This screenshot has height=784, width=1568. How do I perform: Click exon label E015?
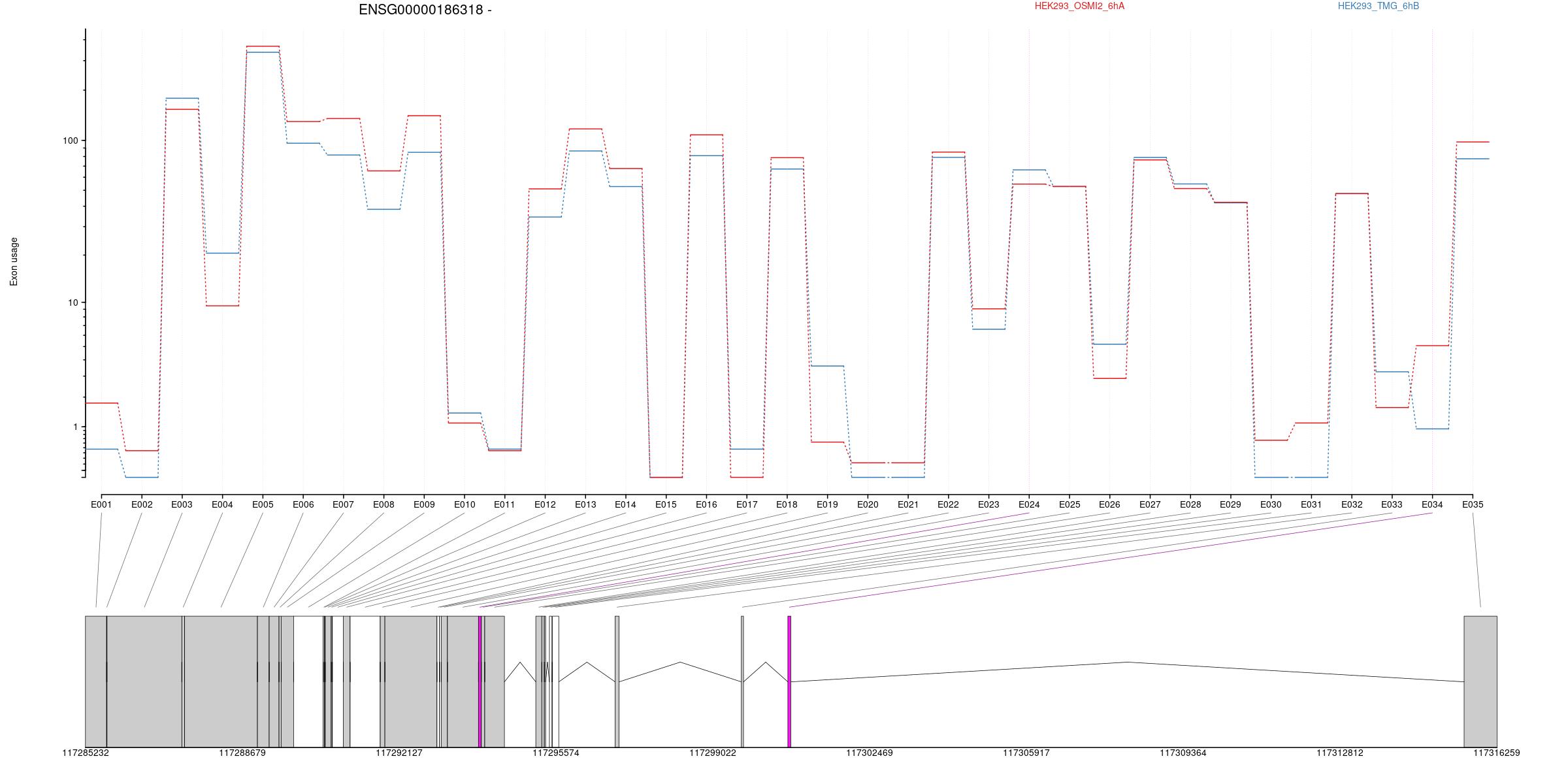[666, 504]
